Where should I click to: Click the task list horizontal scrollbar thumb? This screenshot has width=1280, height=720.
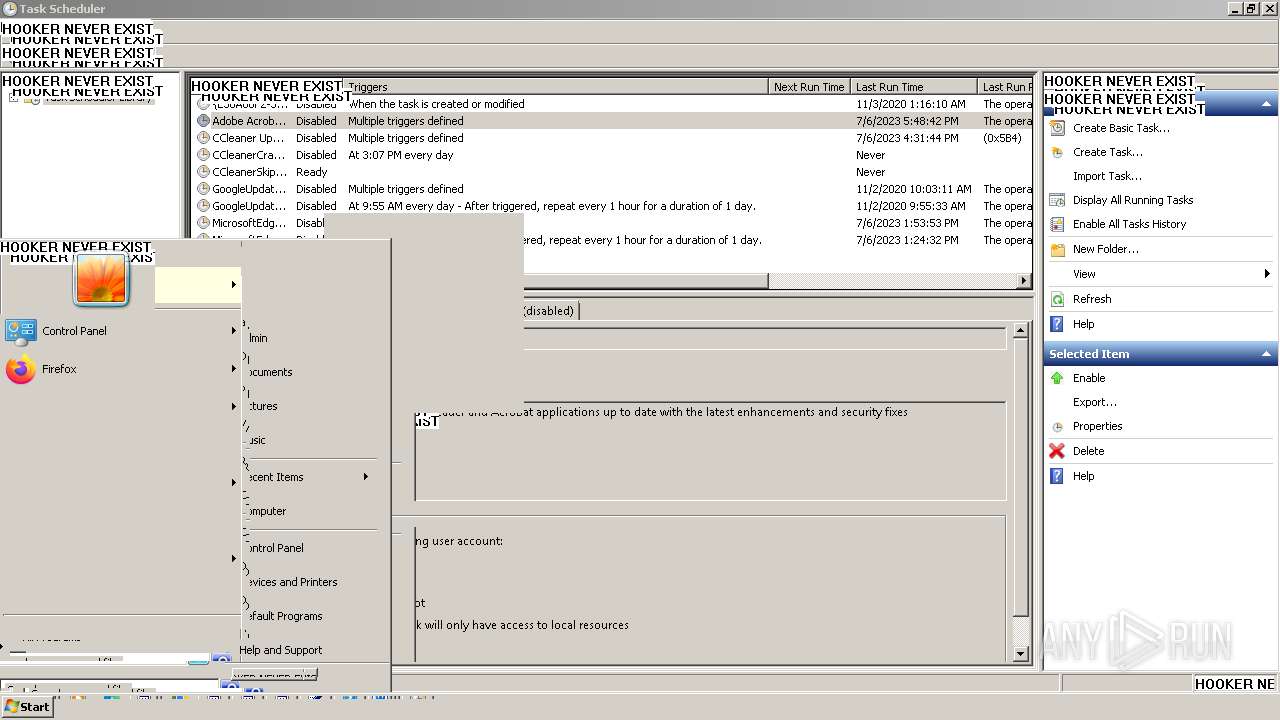click(x=646, y=281)
